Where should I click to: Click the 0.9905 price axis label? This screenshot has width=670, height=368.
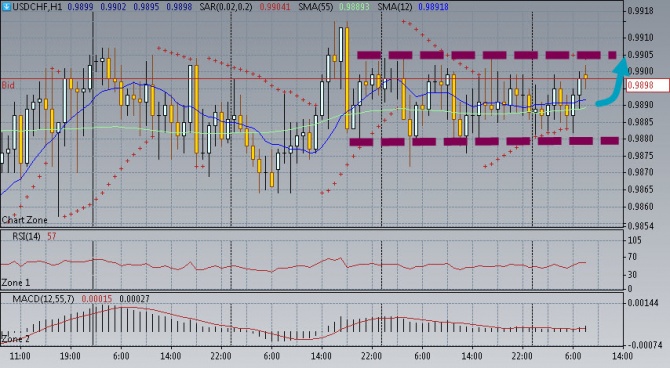pos(641,55)
